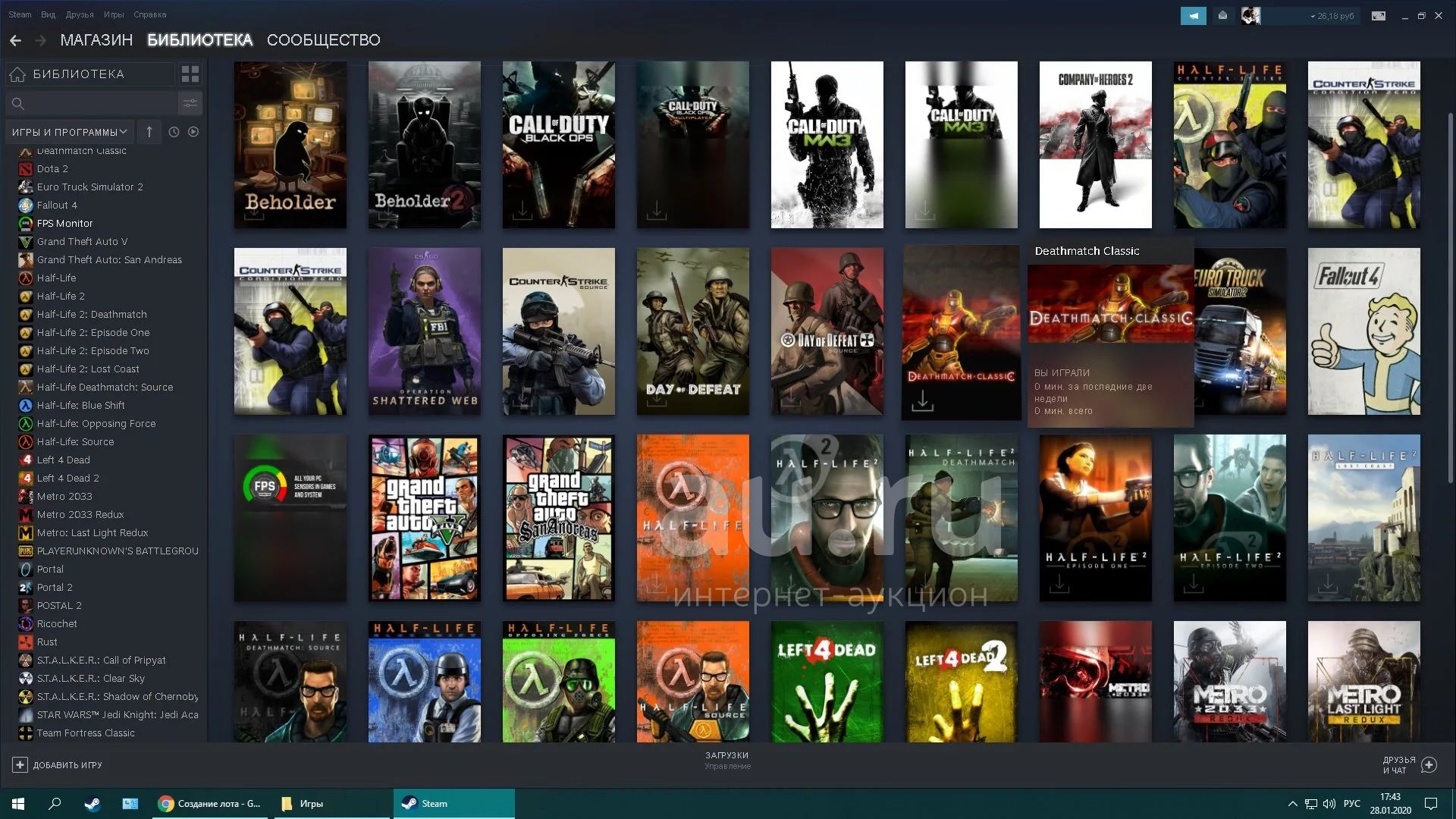Expand the ИГРЫ И ПРОГРАММЫ dropdown
Screen dimensions: 1456x819
click(x=70, y=132)
